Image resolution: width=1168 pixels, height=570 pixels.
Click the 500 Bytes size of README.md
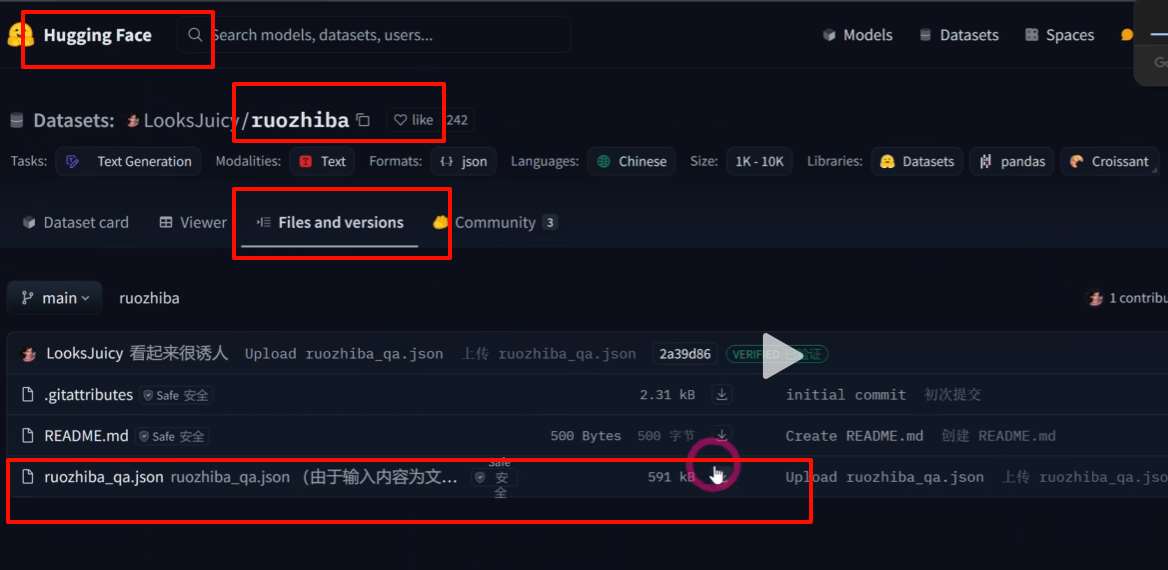(x=585, y=436)
